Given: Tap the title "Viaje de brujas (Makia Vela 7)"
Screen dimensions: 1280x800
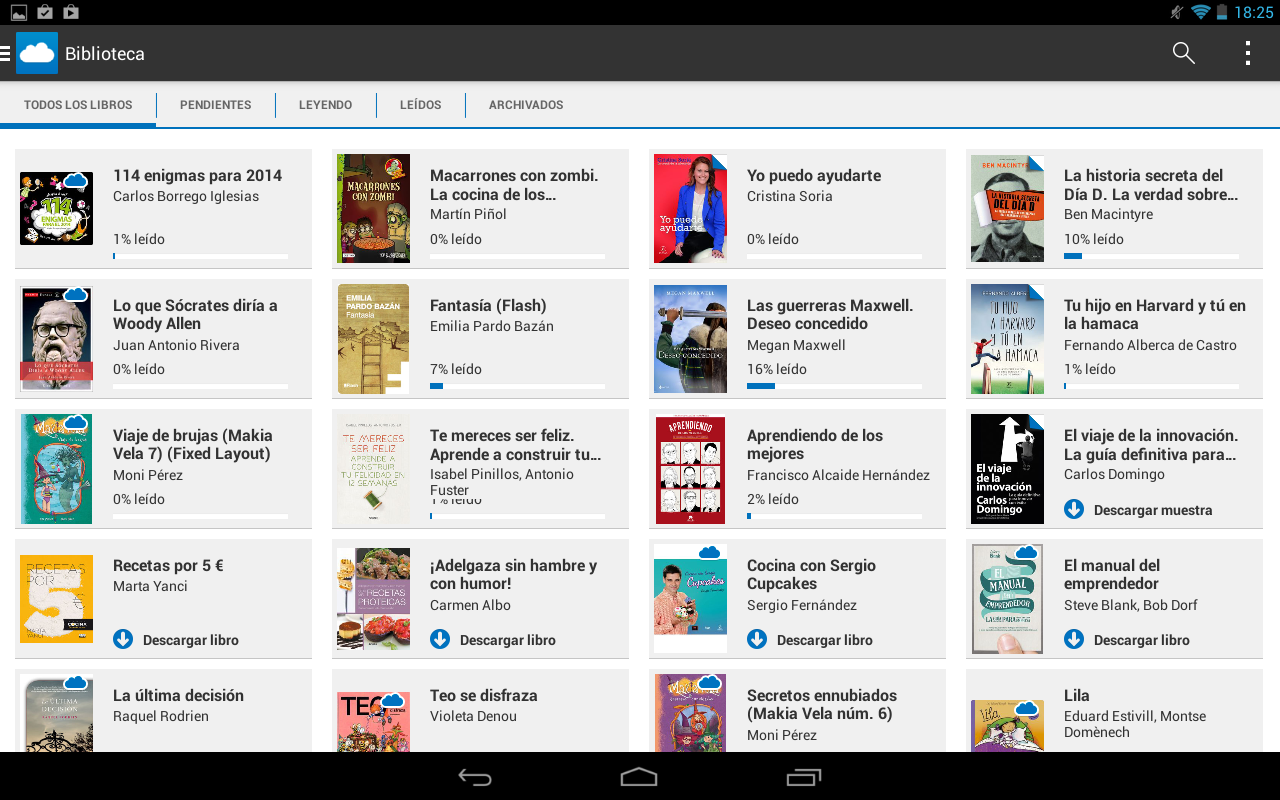Looking at the screenshot, I should pos(192,444).
